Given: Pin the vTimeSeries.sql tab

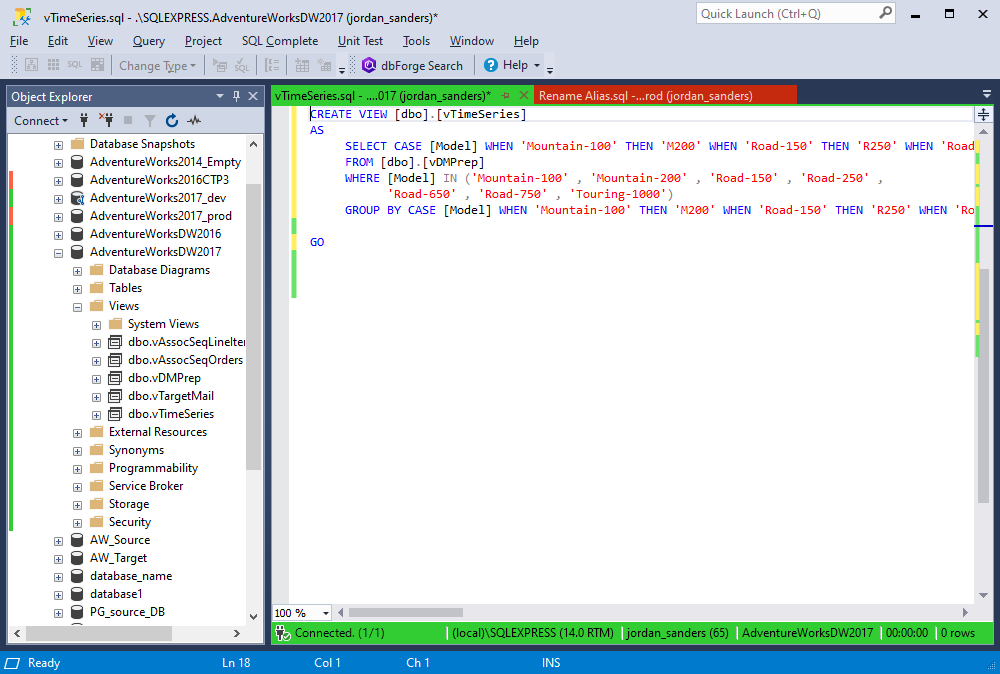Looking at the screenshot, I should tap(506, 96).
